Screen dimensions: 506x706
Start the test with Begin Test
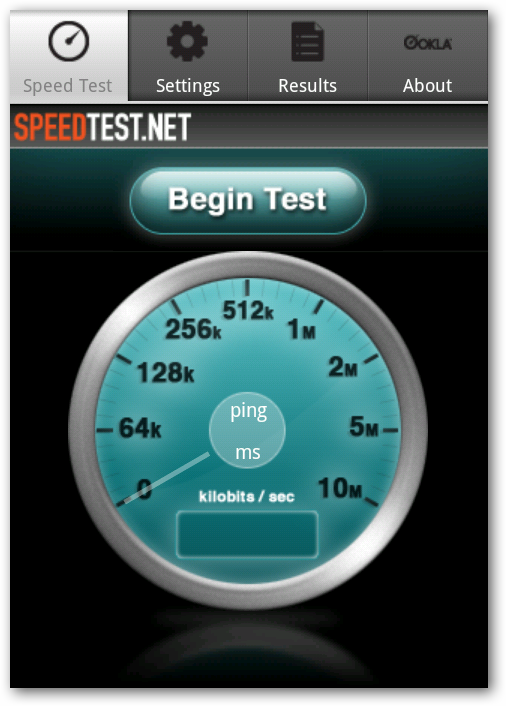[248, 200]
